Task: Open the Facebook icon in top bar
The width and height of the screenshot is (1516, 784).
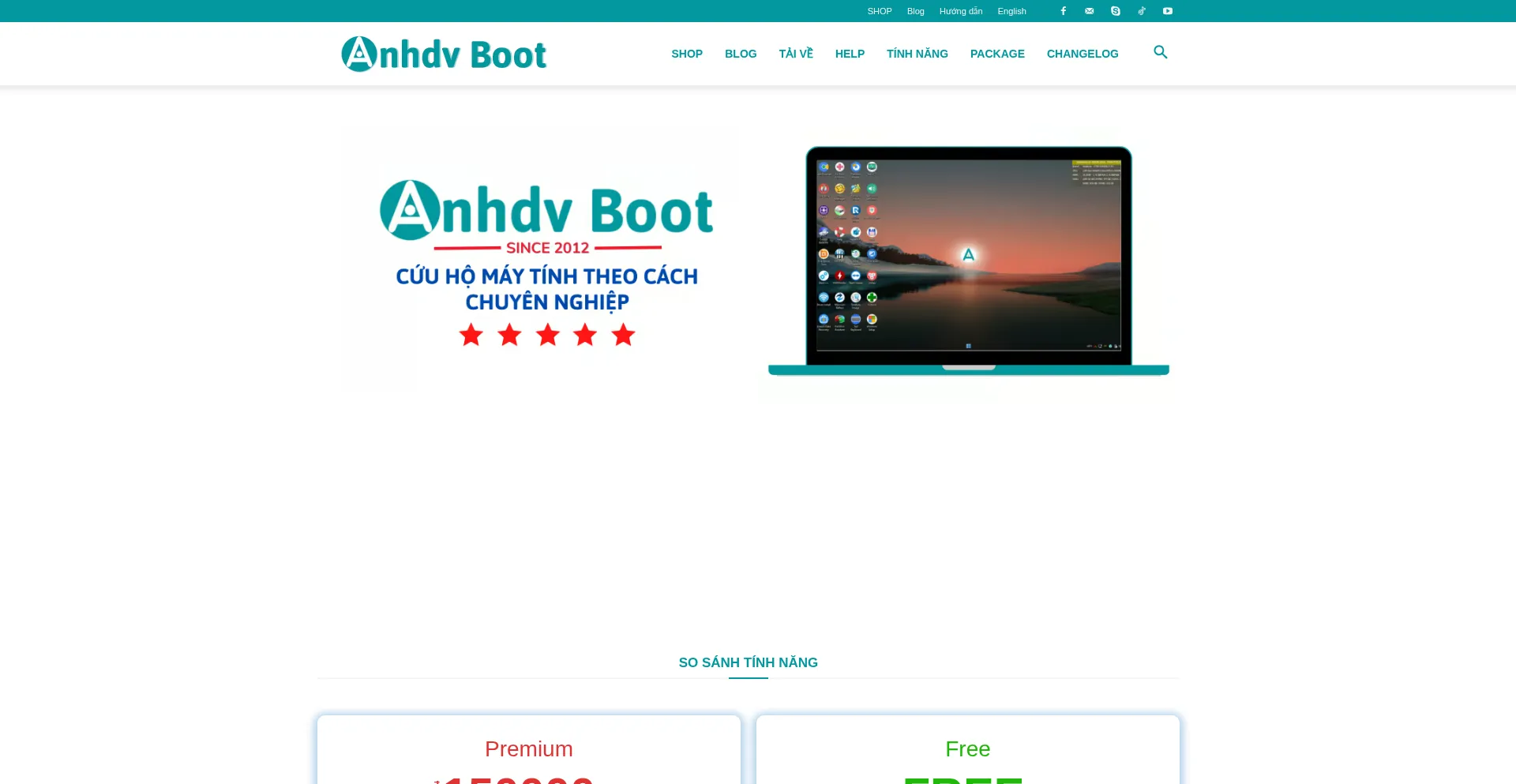Action: point(1064,11)
